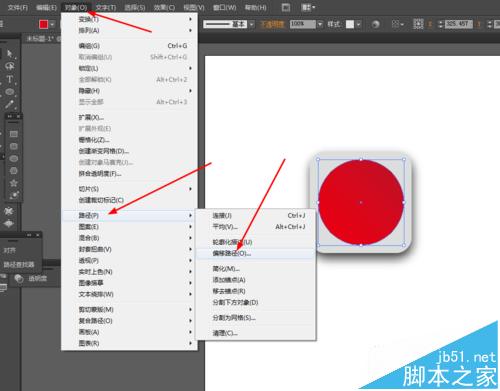The height and width of the screenshot is (391, 500).
Task: Choose Flare tool in floating shape panel
Action: coord(14,195)
